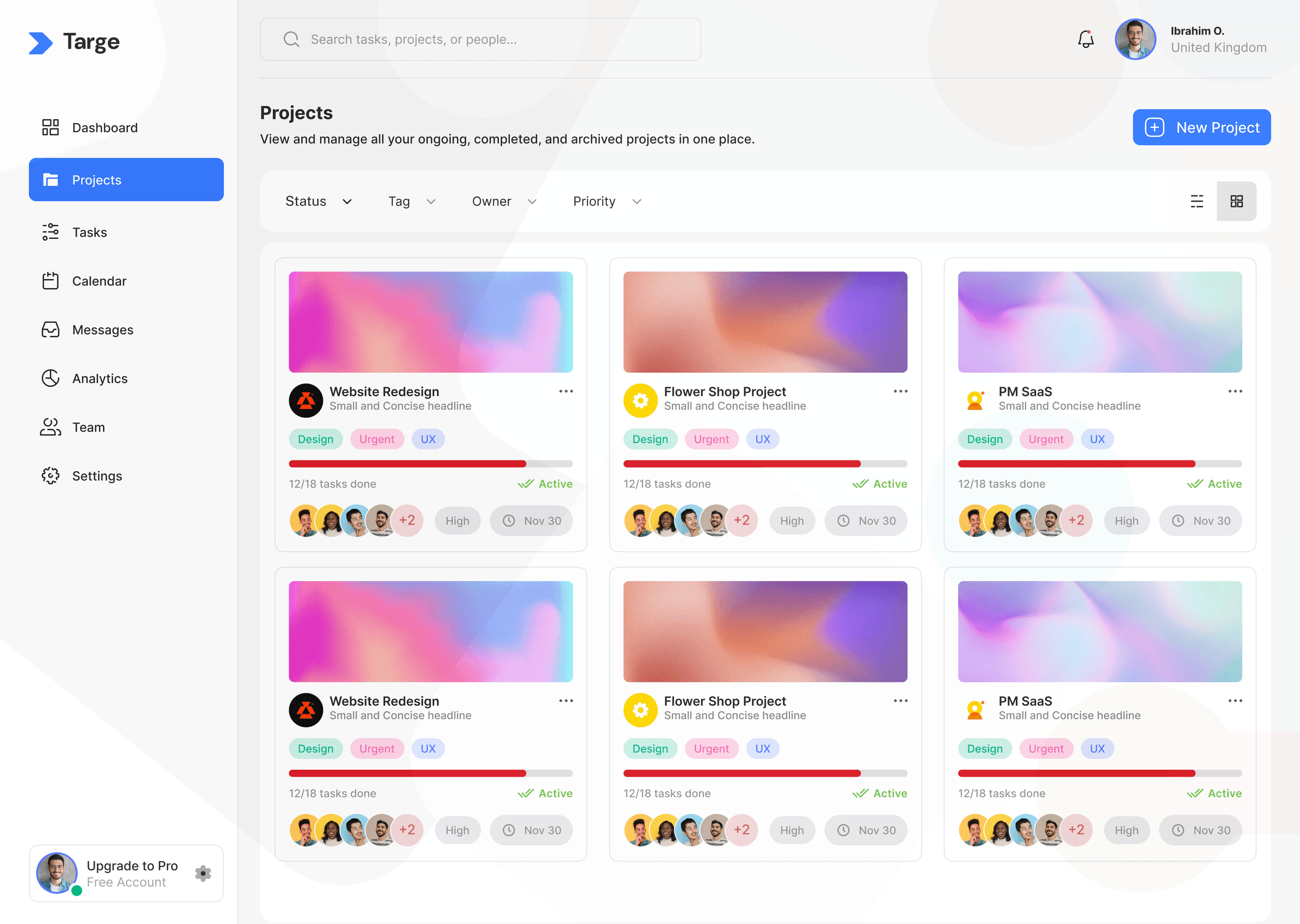The width and height of the screenshot is (1300, 924).
Task: Open bottom-row Flower Shop Project orange gradient thumbnail
Action: point(765,632)
